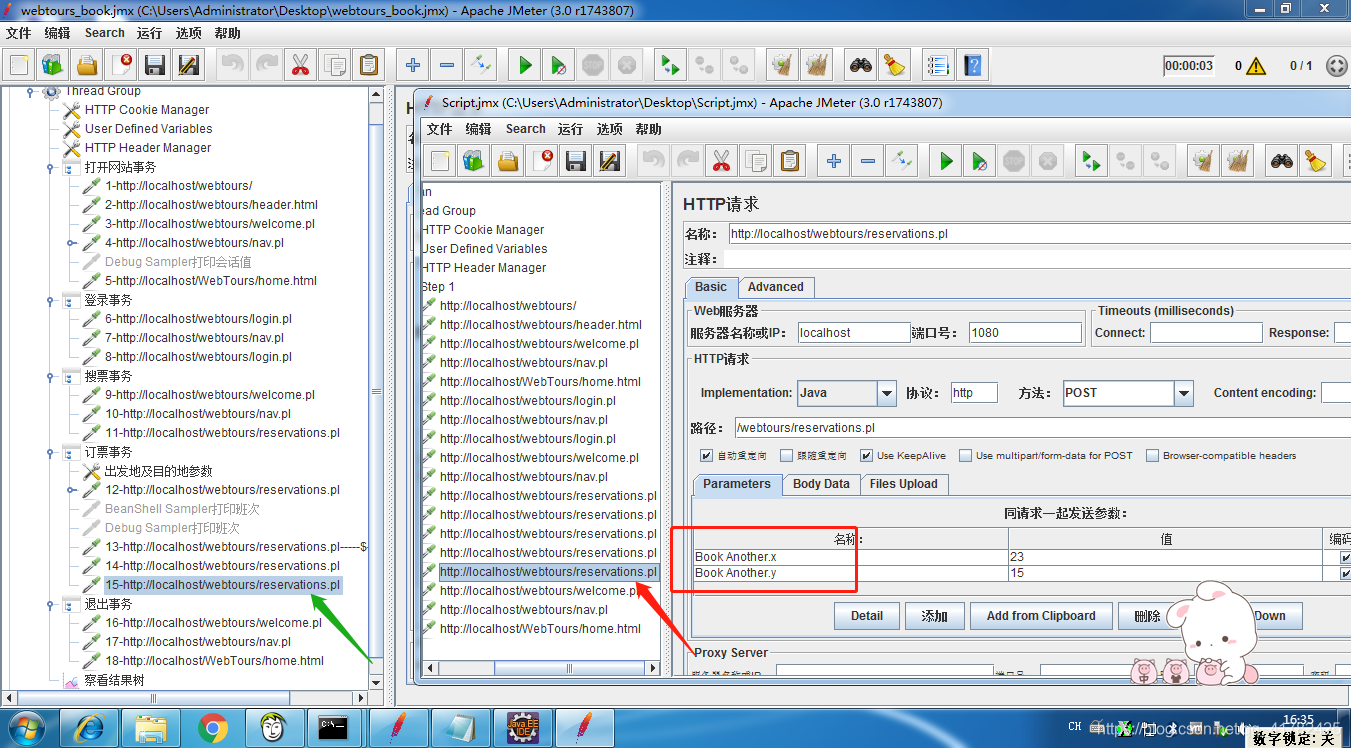The image size is (1351, 748).
Task: Open the Implementation Java dropdown
Action: click(x=886, y=393)
